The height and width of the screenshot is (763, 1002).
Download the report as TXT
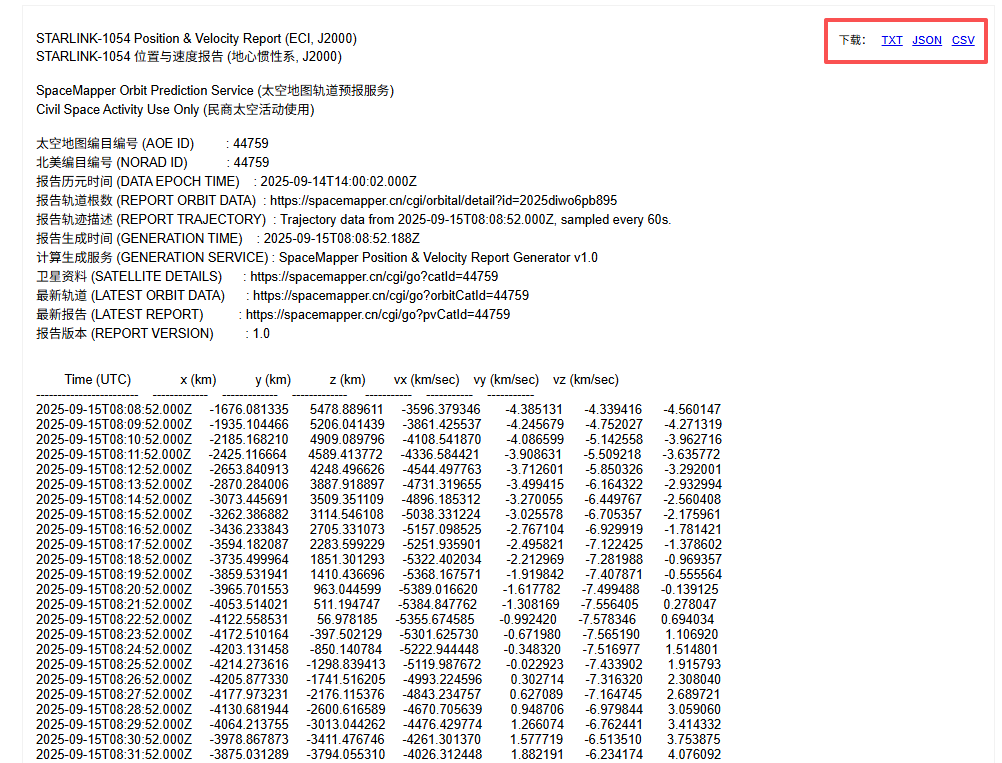891,40
